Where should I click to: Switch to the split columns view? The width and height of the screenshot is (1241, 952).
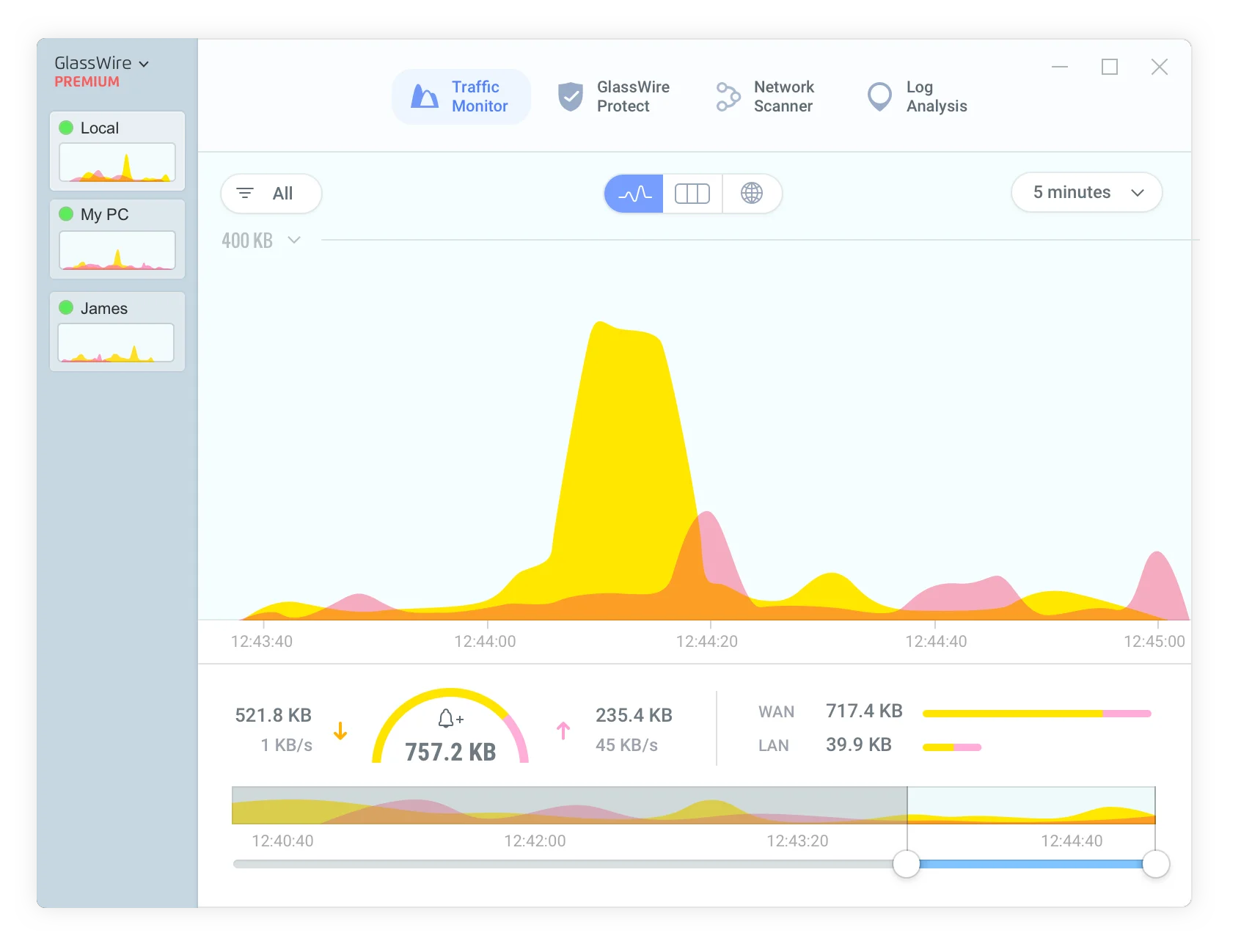pos(692,194)
